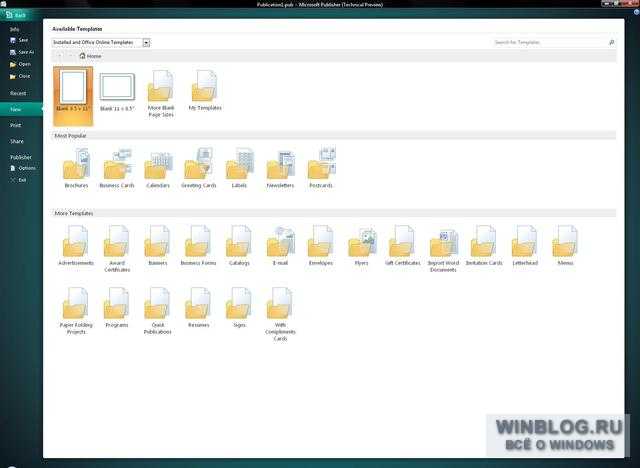
Task: Open the Calendars template folder
Action: [x=158, y=168]
